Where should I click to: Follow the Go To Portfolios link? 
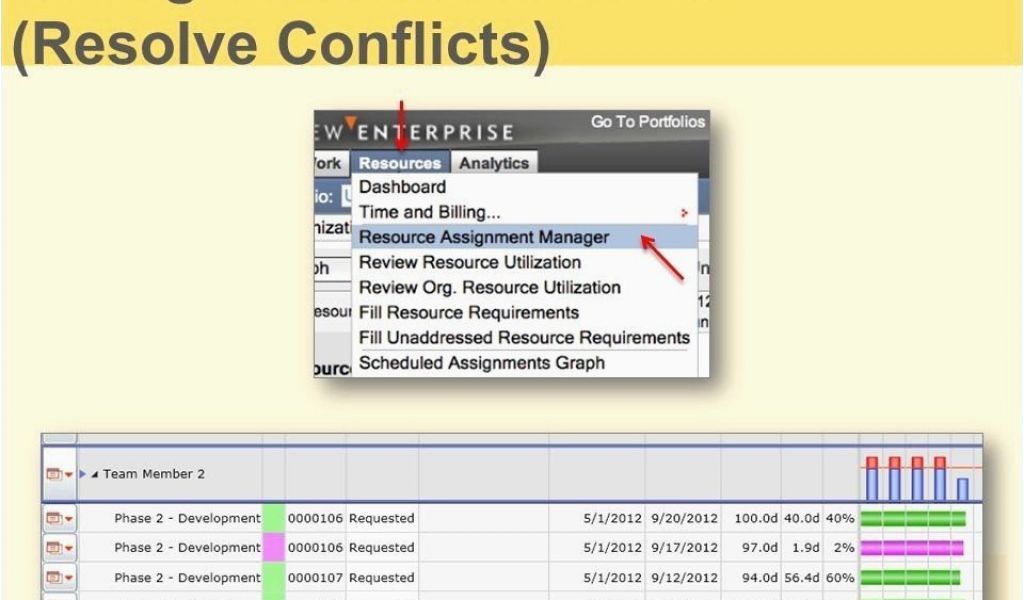coord(647,122)
